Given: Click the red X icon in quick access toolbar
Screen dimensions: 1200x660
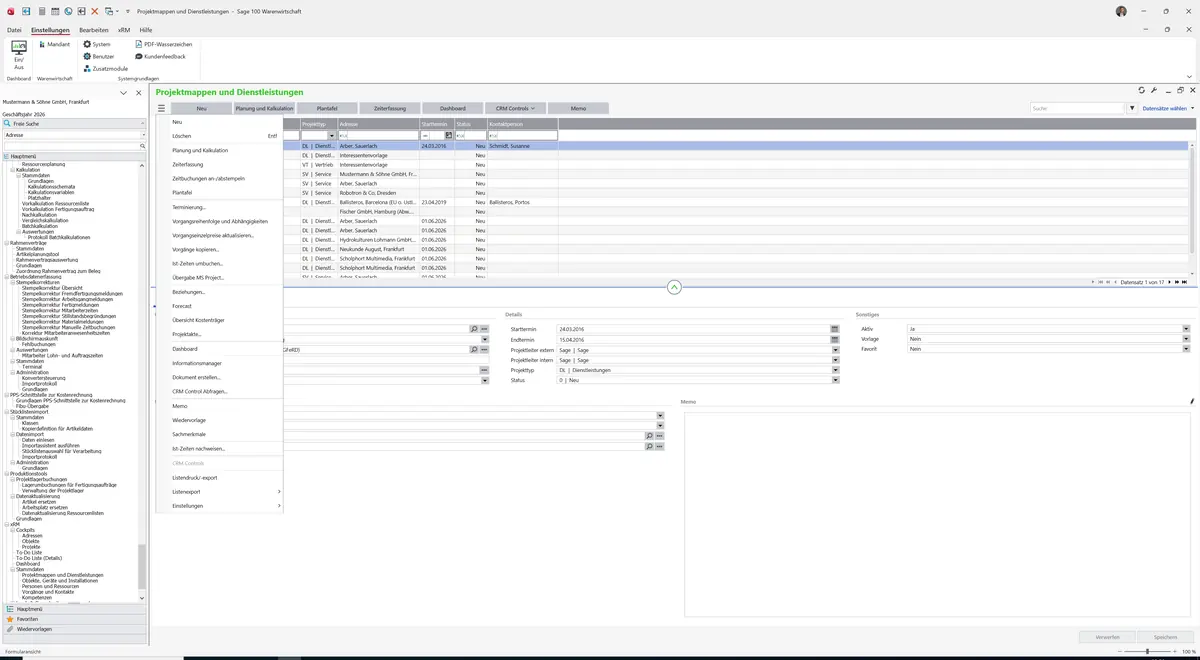Looking at the screenshot, I should tap(95, 11).
